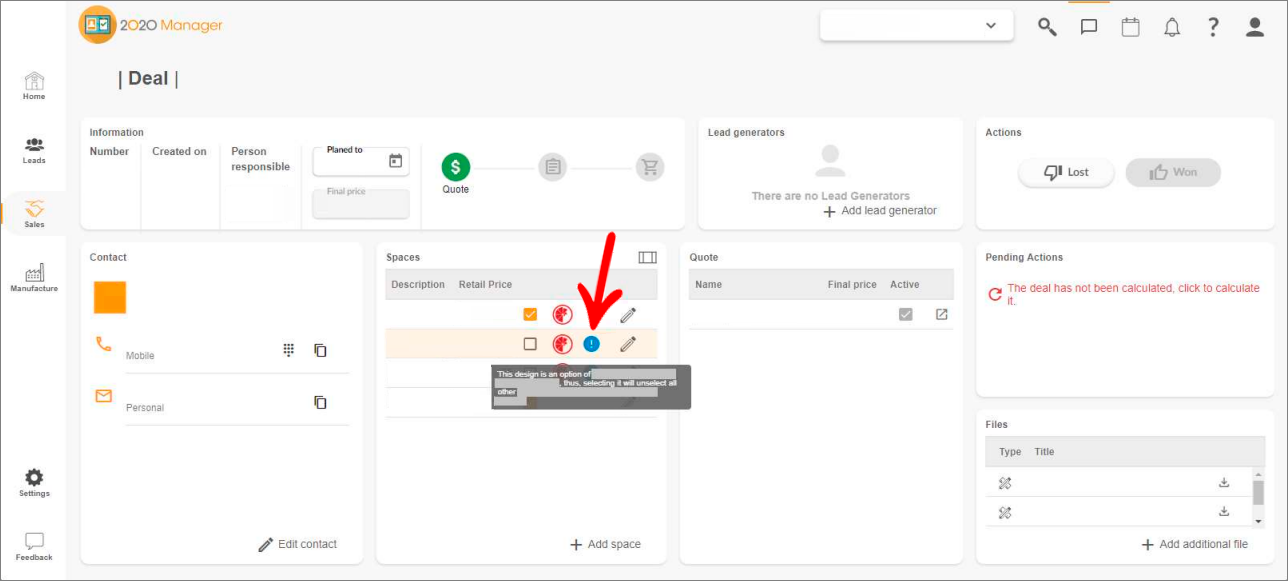Sort by Retail Price column header
Screen dimensions: 1288x581
pyautogui.click(x=485, y=284)
